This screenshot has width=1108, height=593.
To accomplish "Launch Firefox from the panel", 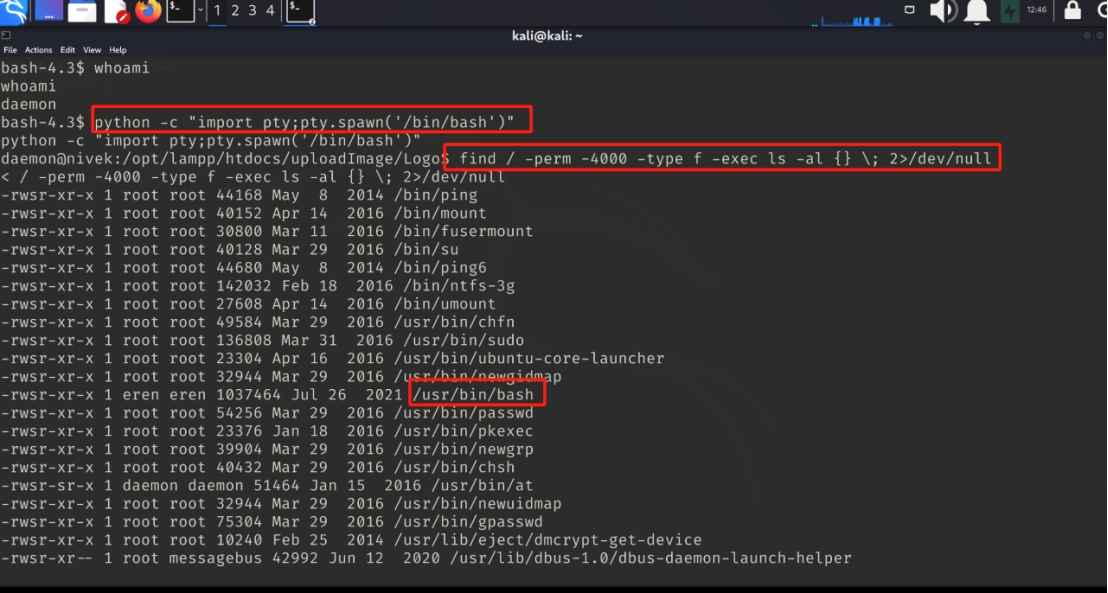I will 148,11.
